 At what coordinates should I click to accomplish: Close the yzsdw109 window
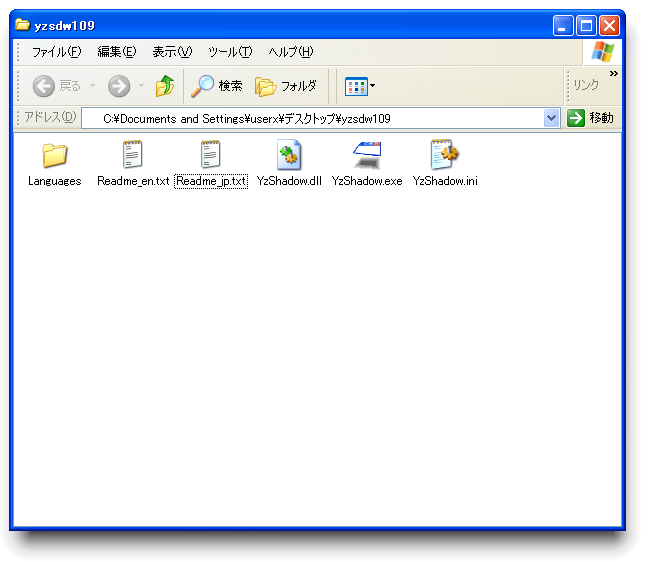coord(609,26)
